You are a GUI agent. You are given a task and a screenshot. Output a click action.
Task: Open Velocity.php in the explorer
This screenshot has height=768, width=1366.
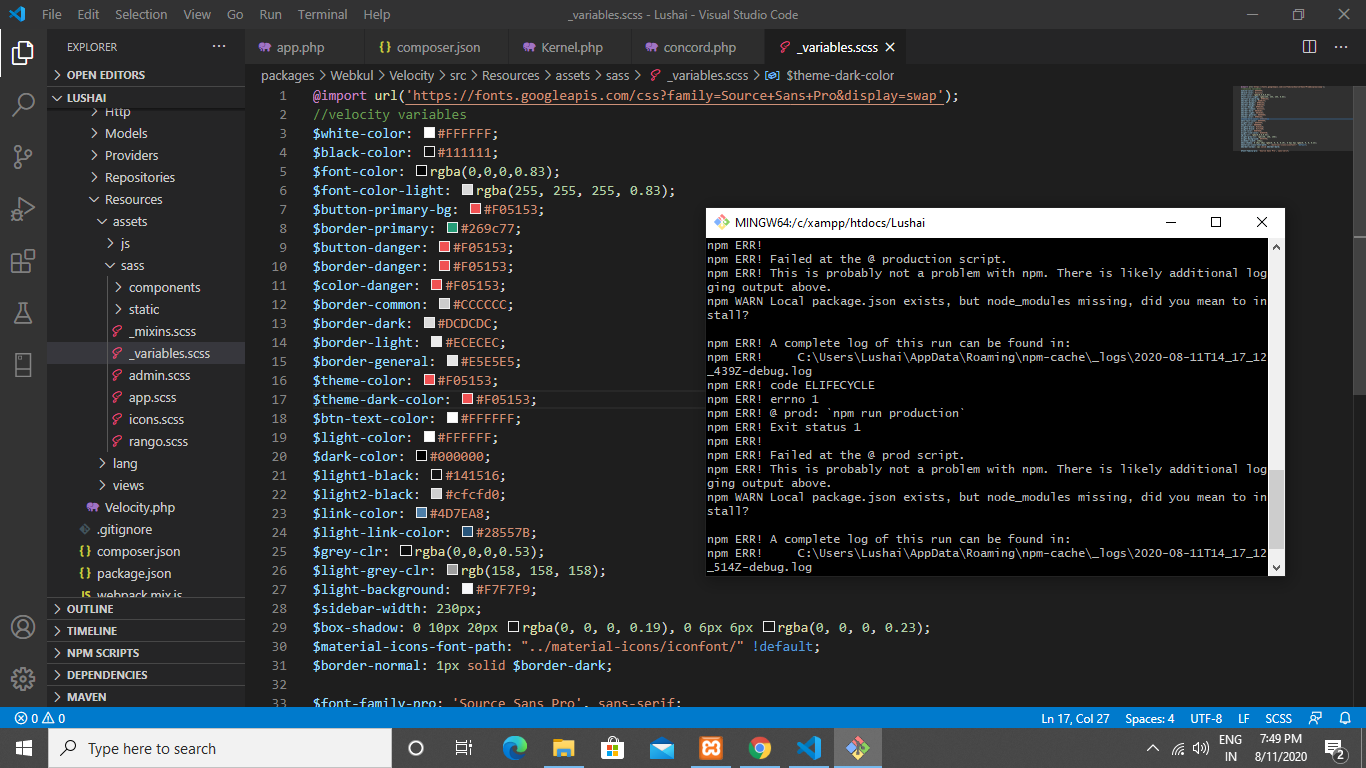pos(146,507)
